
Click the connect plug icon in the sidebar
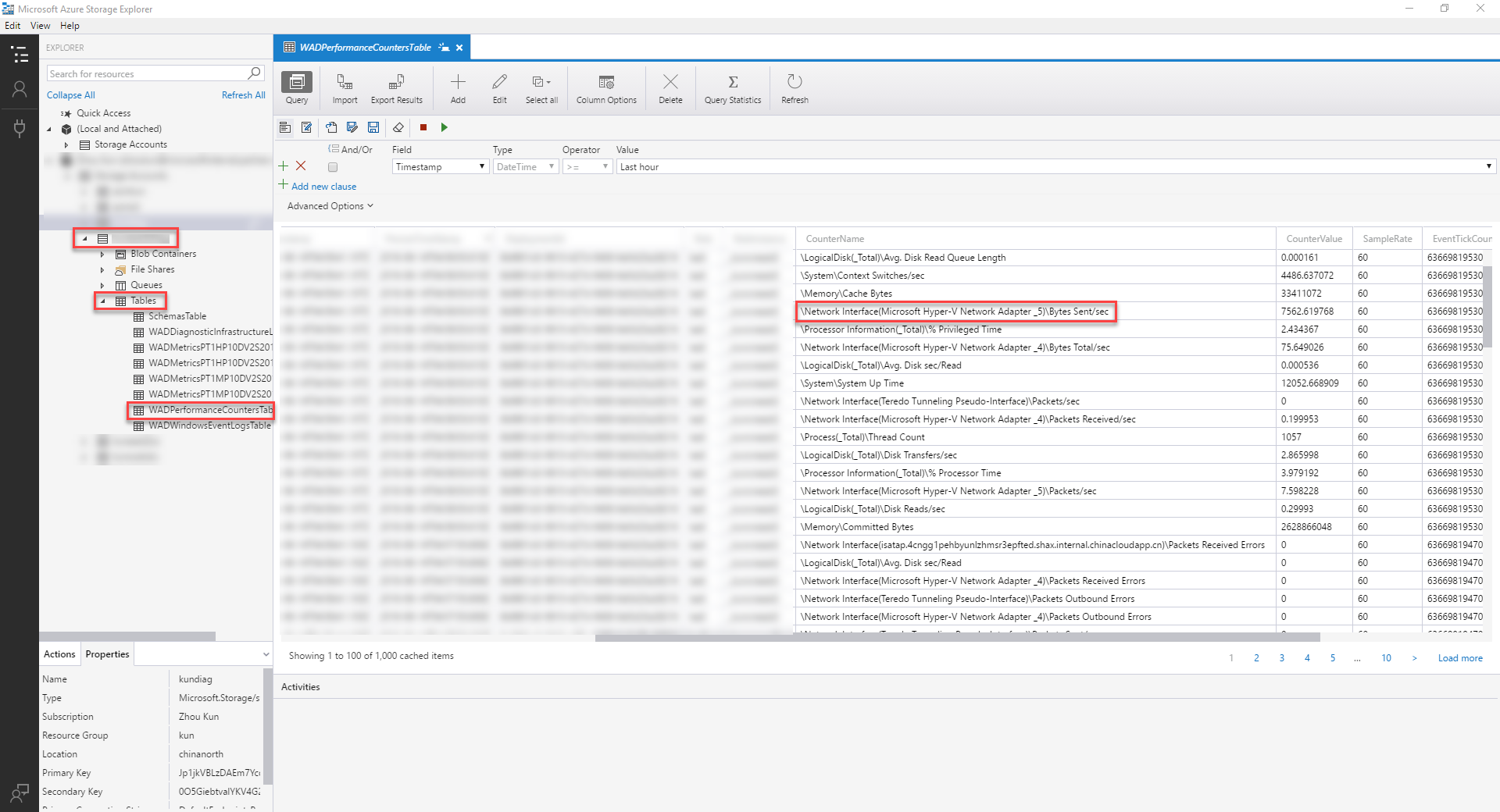(20, 128)
